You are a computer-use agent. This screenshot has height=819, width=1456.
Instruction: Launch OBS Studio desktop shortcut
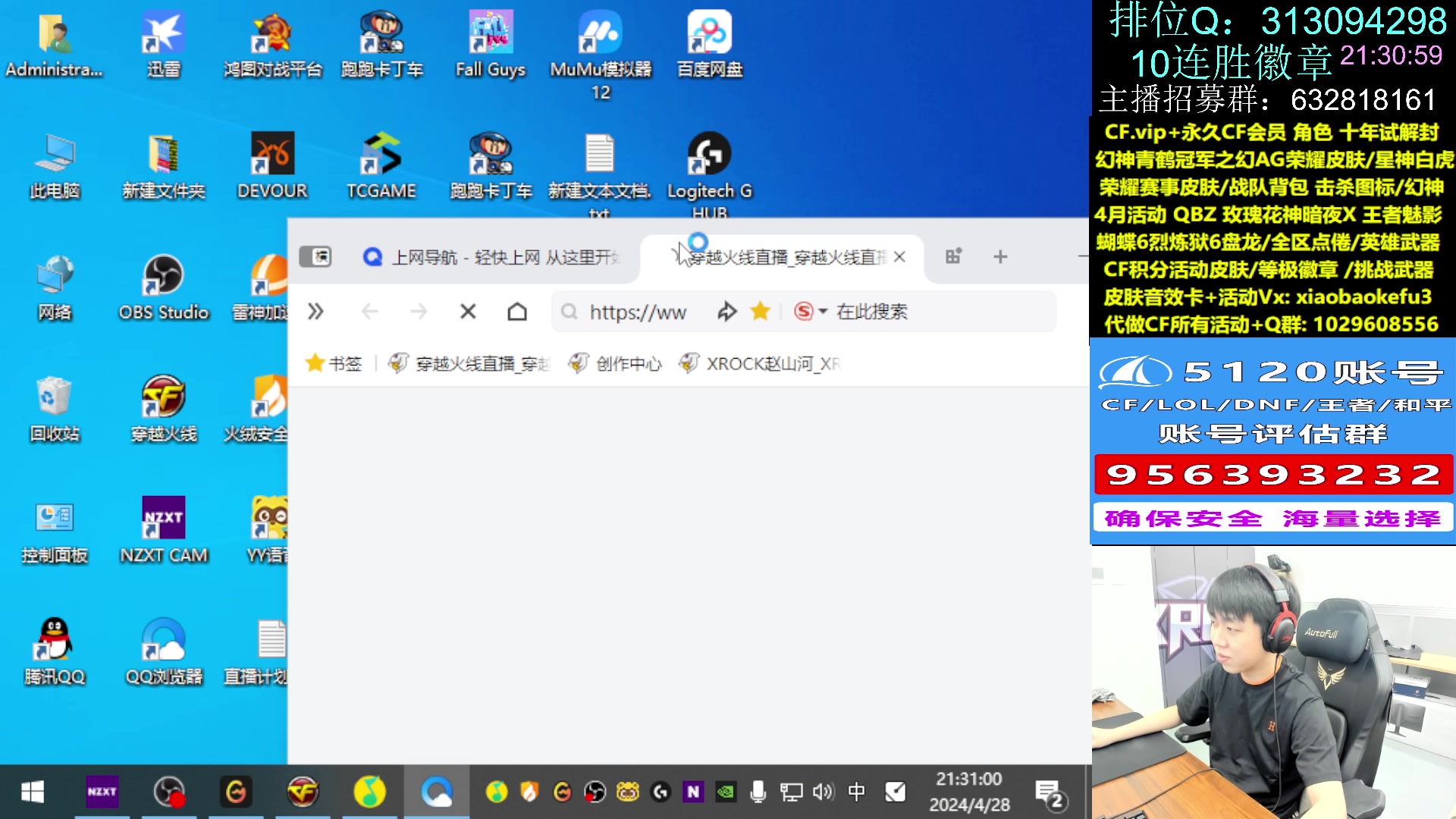pyautogui.click(x=163, y=288)
